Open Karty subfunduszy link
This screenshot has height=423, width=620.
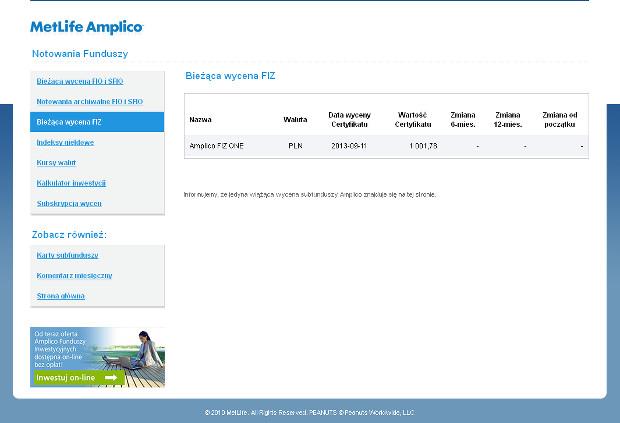pyautogui.click(x=67, y=255)
